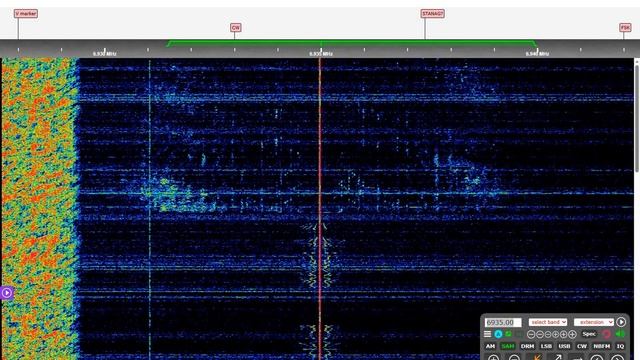Click the smallest minus frequency step-down button
Image resolution: width=640 pixels, height=360 pixels.
(548, 334)
